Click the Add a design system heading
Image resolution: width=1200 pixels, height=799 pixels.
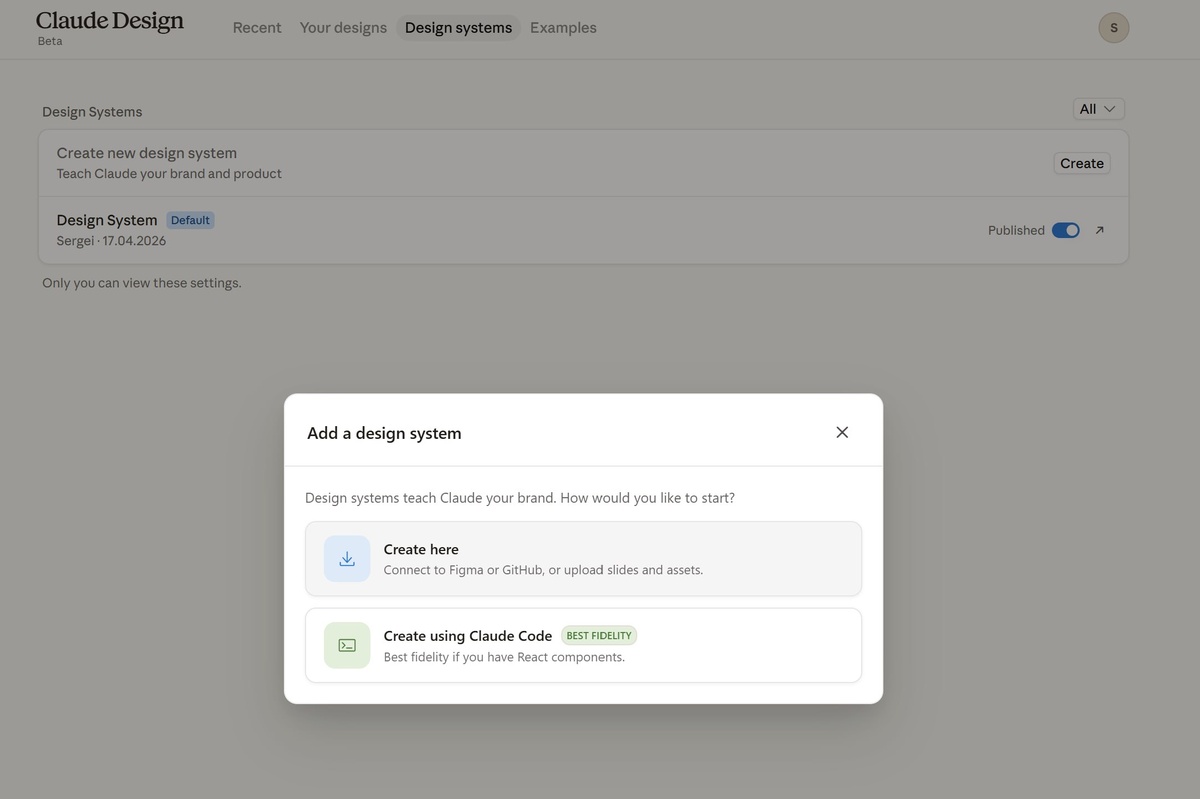pyautogui.click(x=384, y=433)
